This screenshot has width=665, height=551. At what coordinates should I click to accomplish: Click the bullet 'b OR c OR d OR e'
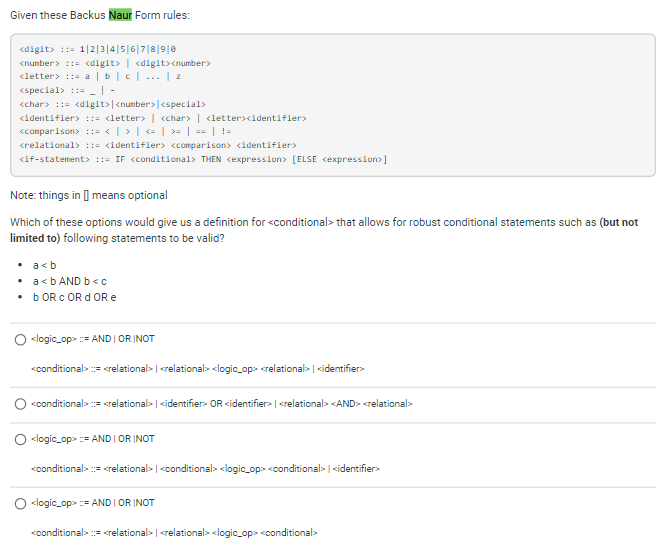pos(75,298)
